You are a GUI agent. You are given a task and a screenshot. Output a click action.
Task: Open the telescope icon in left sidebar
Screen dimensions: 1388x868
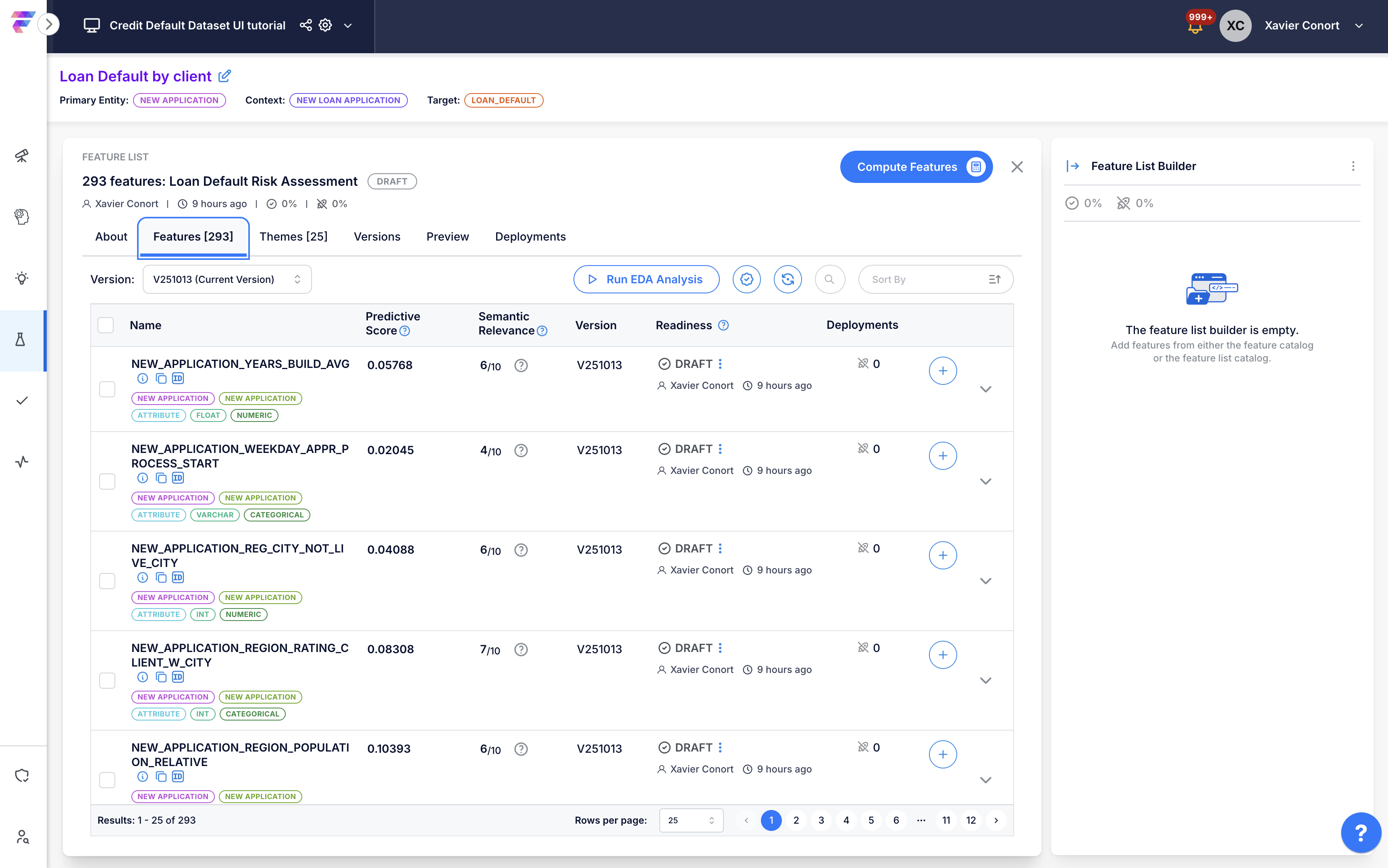22,156
